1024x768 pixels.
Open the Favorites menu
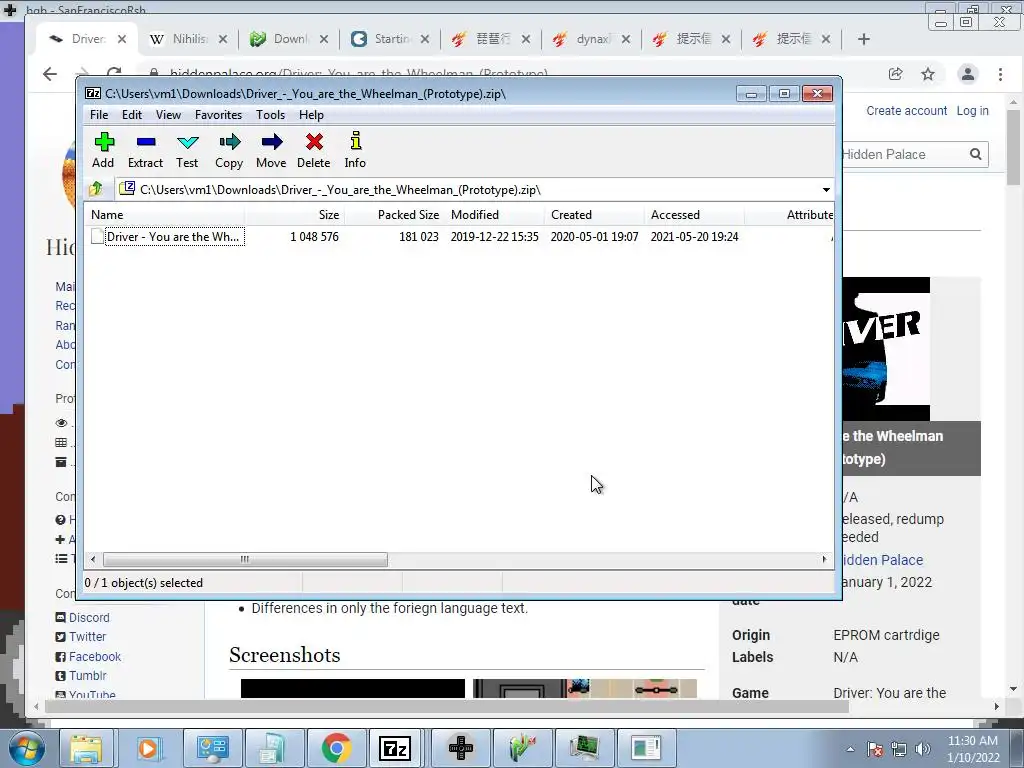click(x=218, y=115)
